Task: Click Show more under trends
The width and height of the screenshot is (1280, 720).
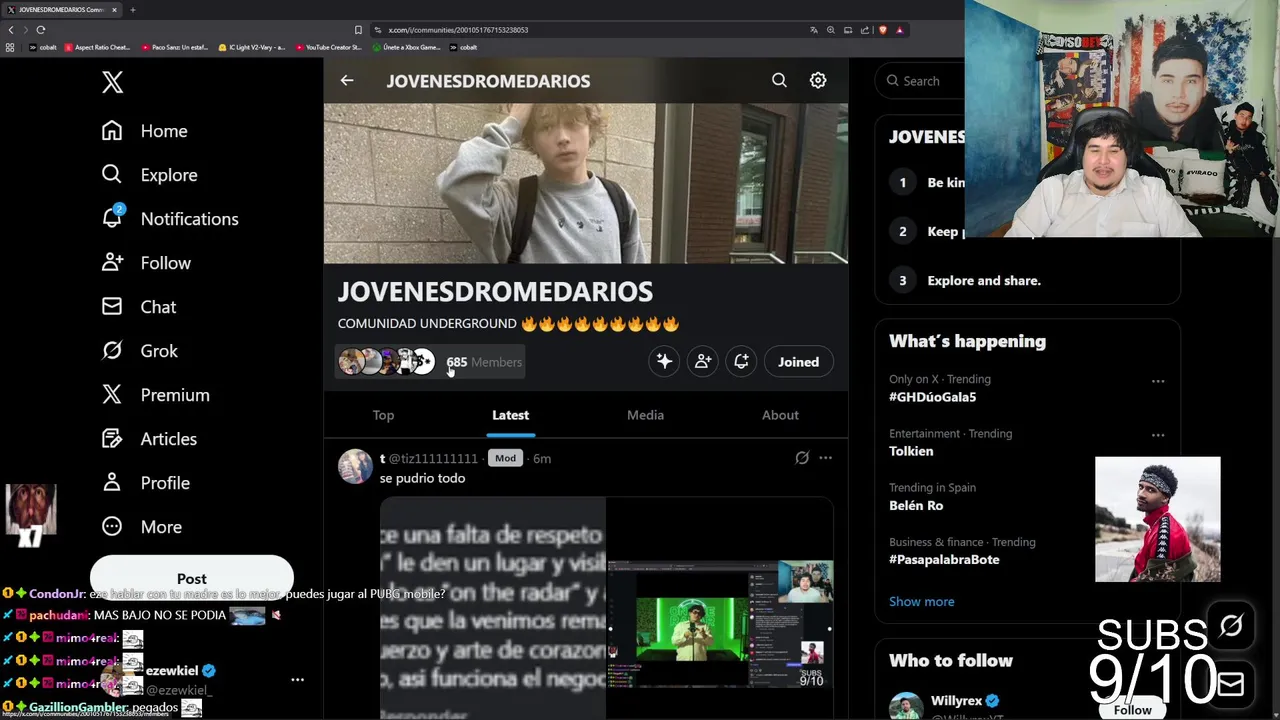Action: pyautogui.click(x=922, y=601)
